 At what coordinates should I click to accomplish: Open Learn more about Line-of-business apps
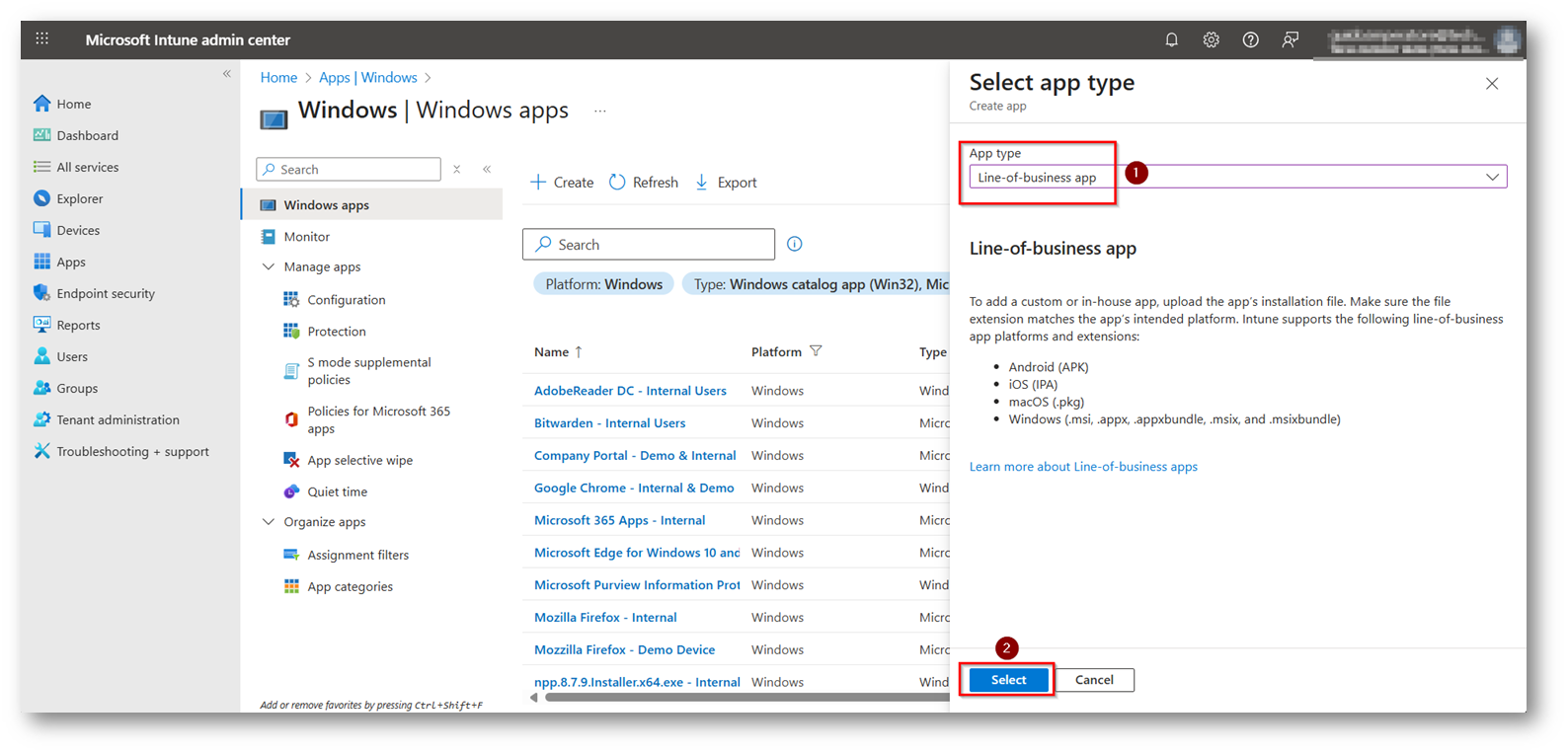click(1083, 467)
